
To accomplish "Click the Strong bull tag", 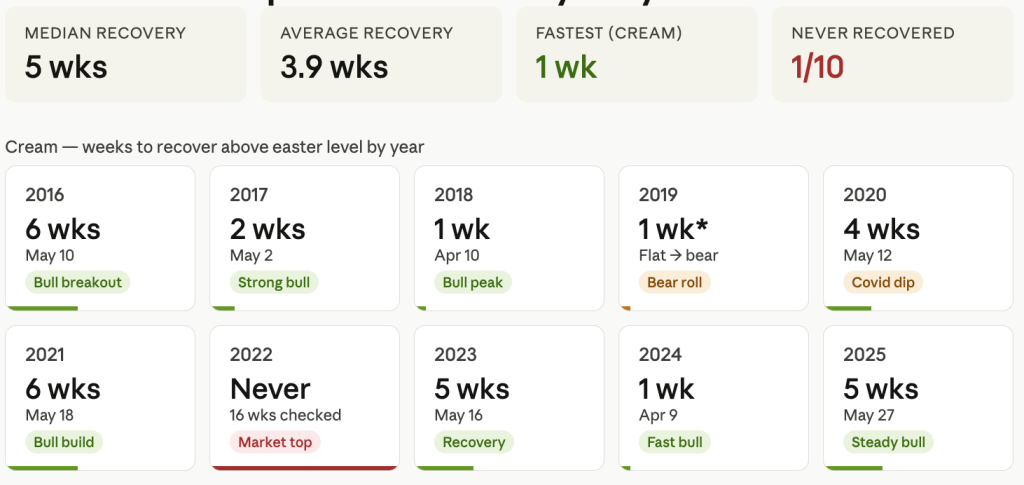I will click(274, 283).
